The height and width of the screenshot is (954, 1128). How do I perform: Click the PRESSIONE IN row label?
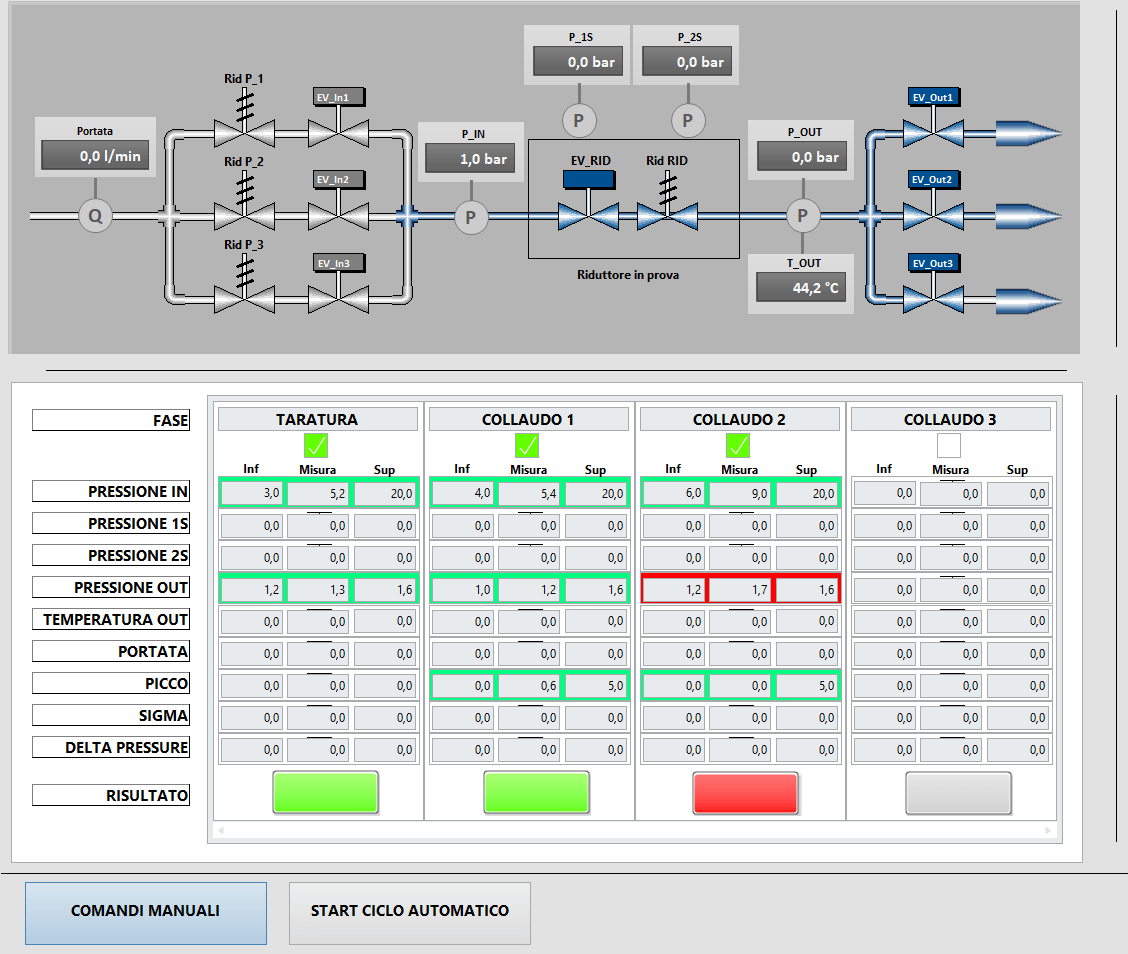pyautogui.click(x=111, y=491)
